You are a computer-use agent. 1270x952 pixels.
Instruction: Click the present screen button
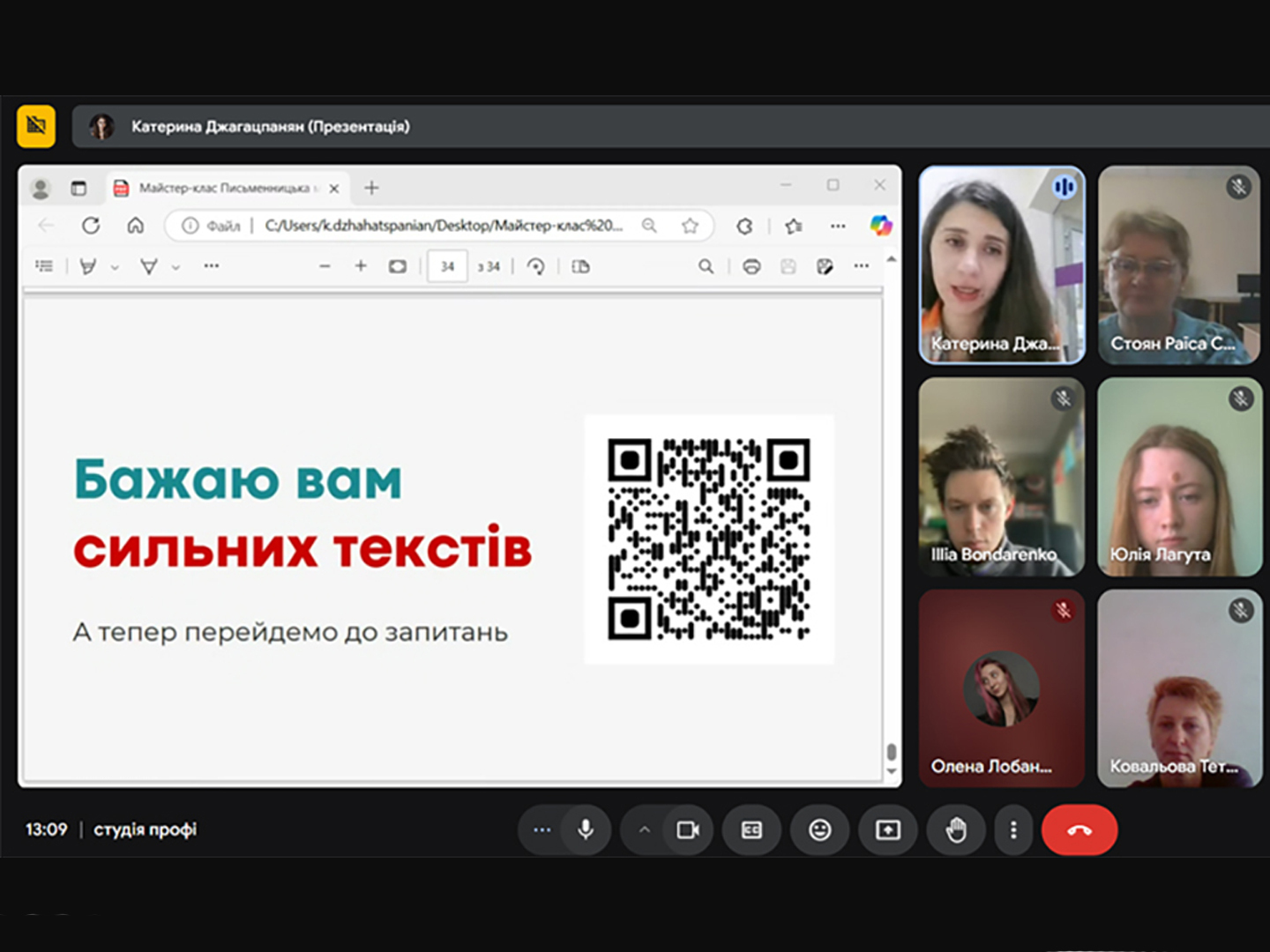click(x=888, y=829)
